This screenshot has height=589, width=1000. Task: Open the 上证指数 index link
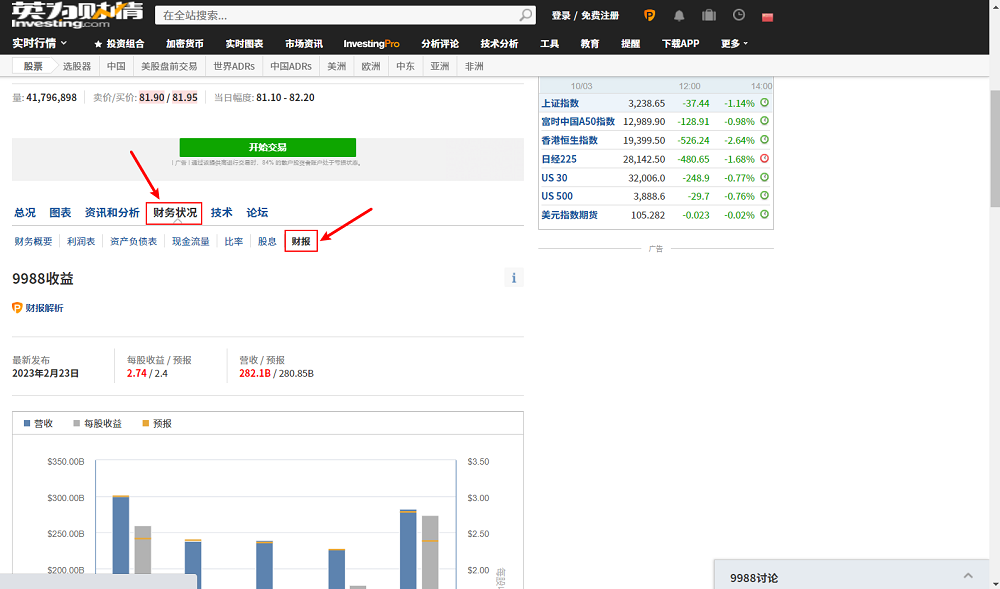point(560,103)
